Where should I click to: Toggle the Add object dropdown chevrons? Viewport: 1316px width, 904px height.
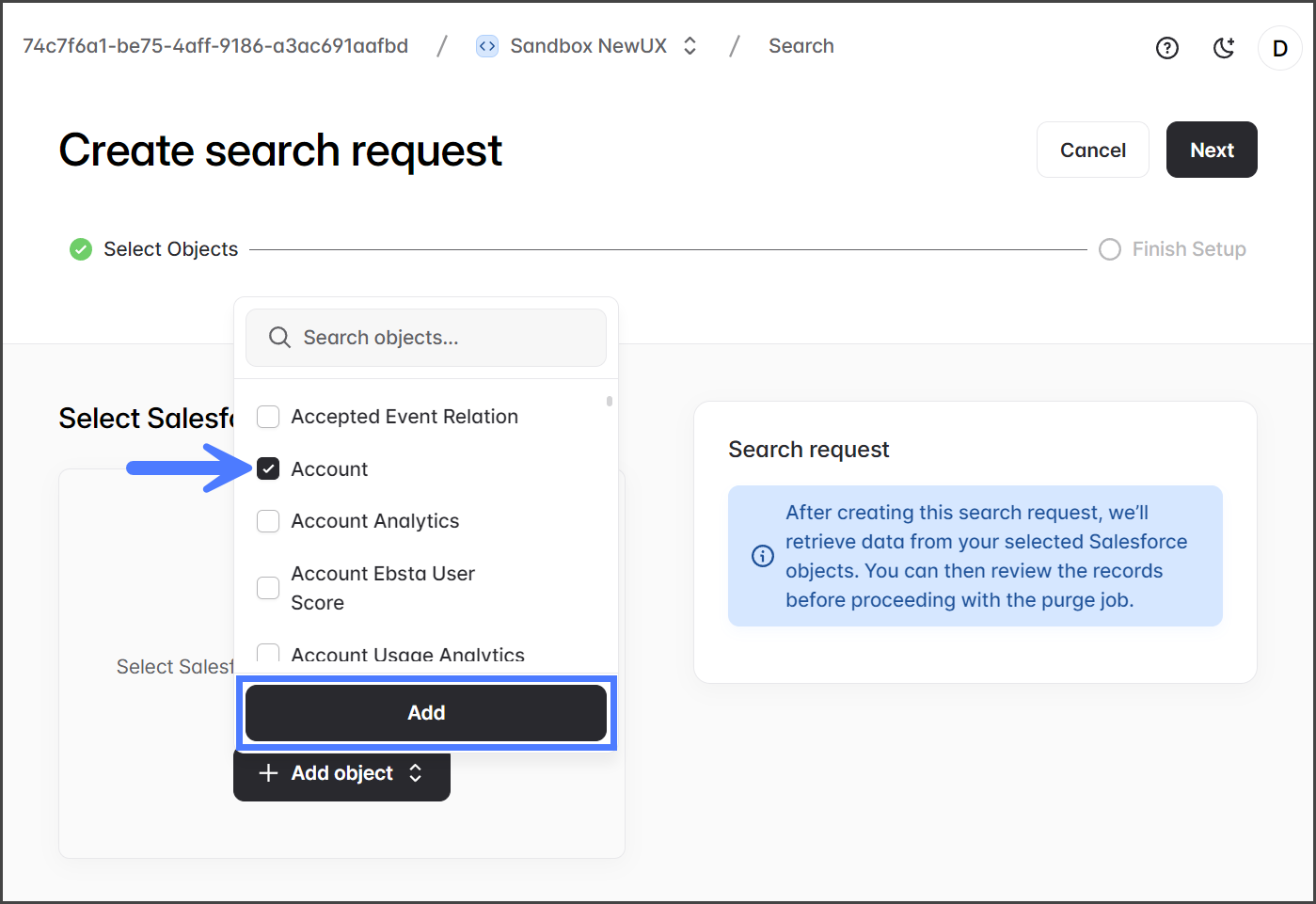[415, 773]
